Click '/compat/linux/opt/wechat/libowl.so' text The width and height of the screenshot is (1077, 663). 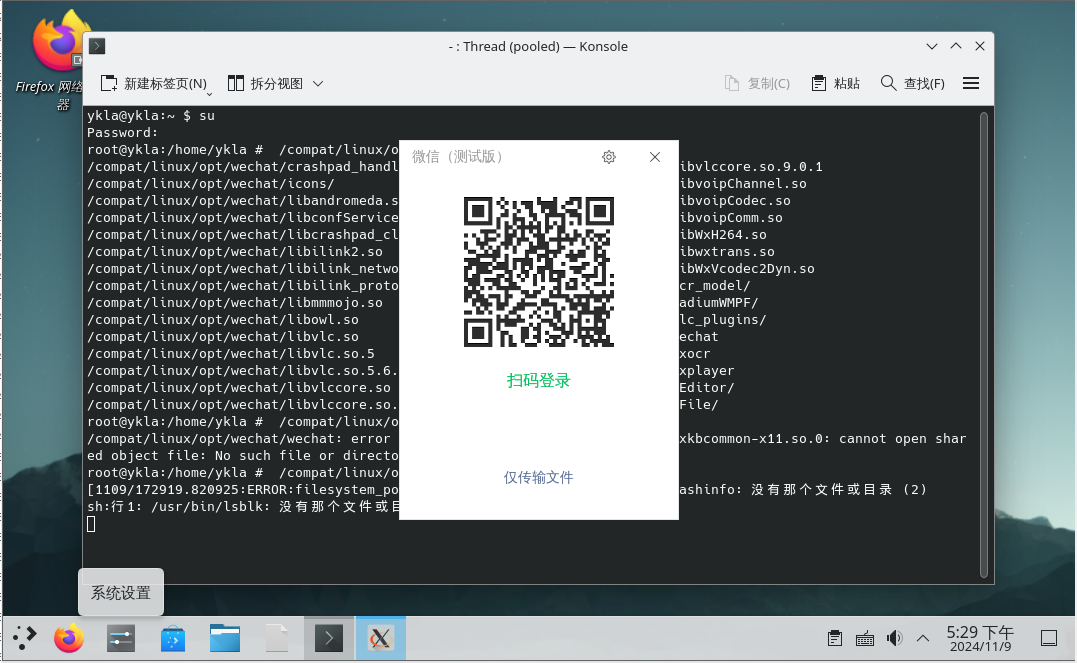click(x=223, y=320)
